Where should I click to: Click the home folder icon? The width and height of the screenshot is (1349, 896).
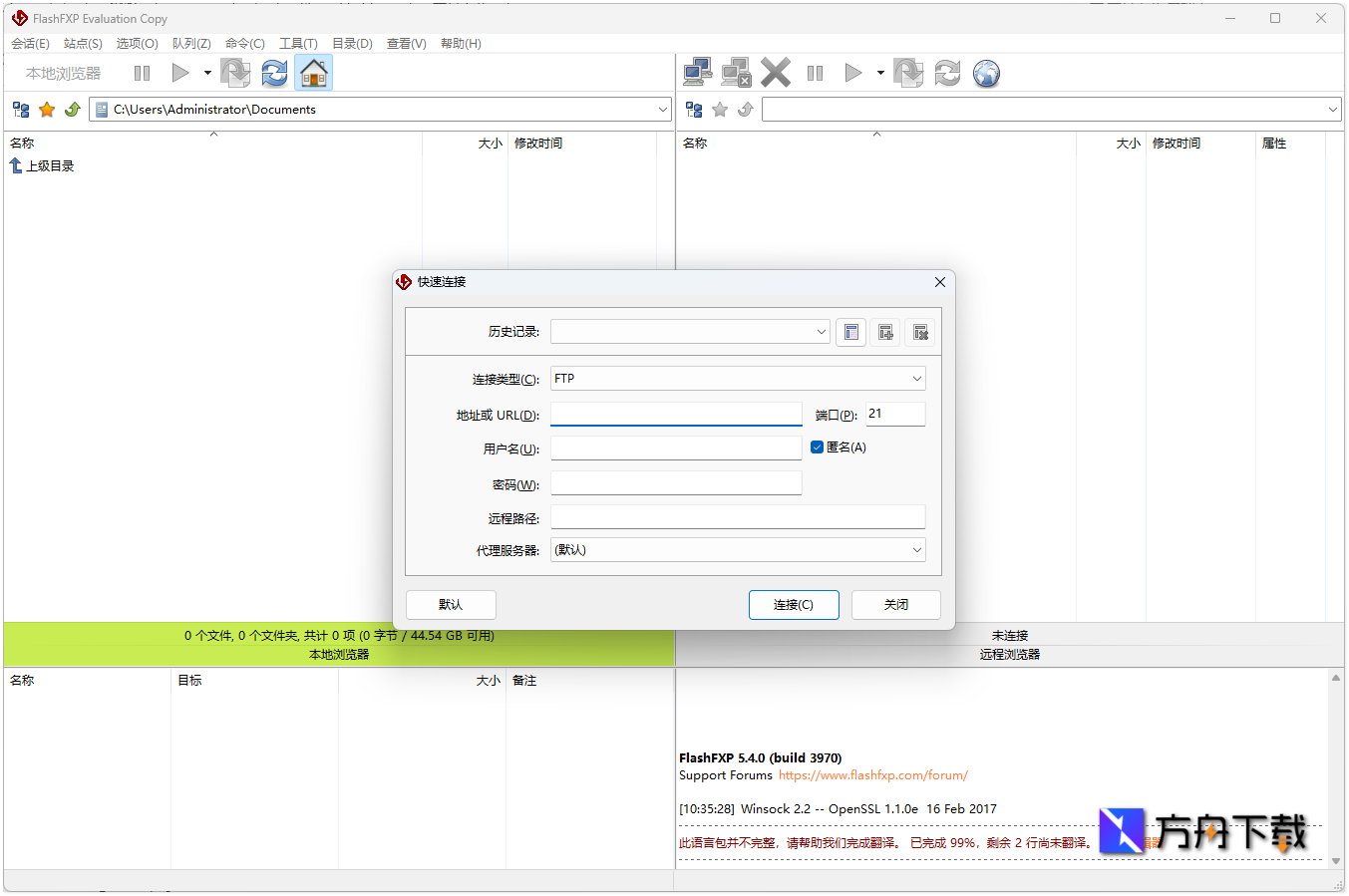pyautogui.click(x=313, y=73)
